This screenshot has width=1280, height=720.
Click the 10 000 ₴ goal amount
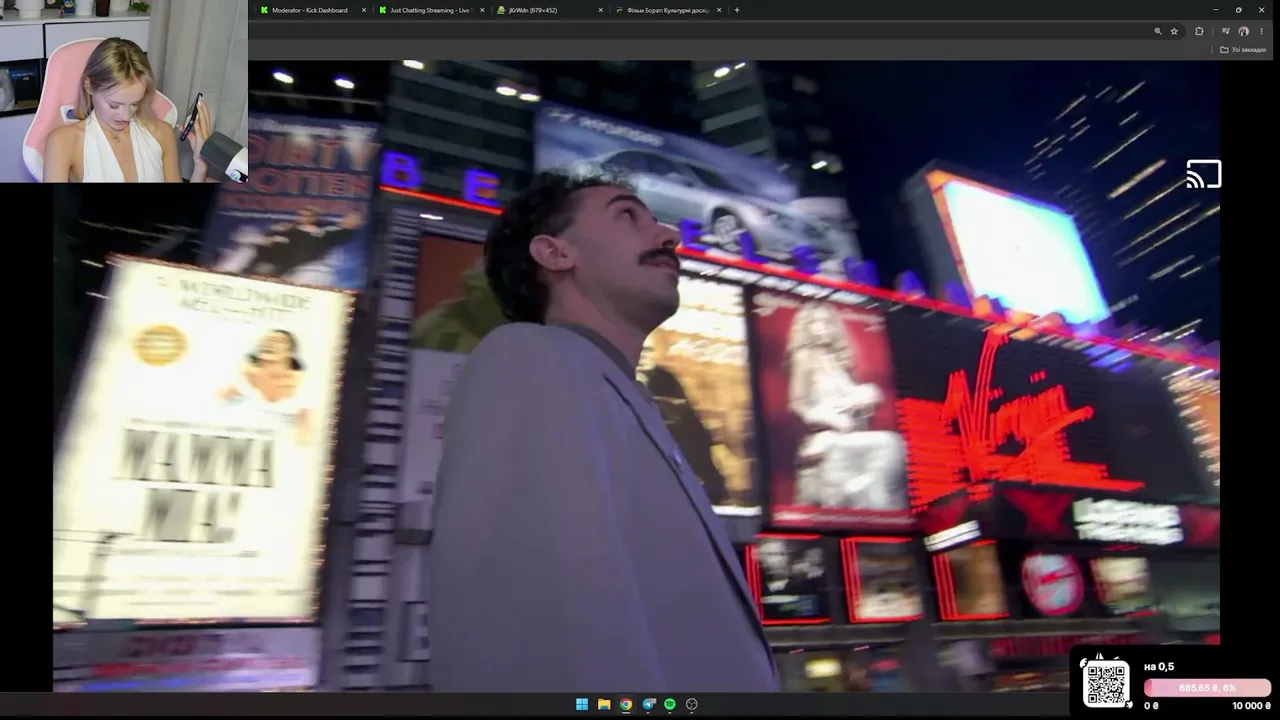[1252, 706]
